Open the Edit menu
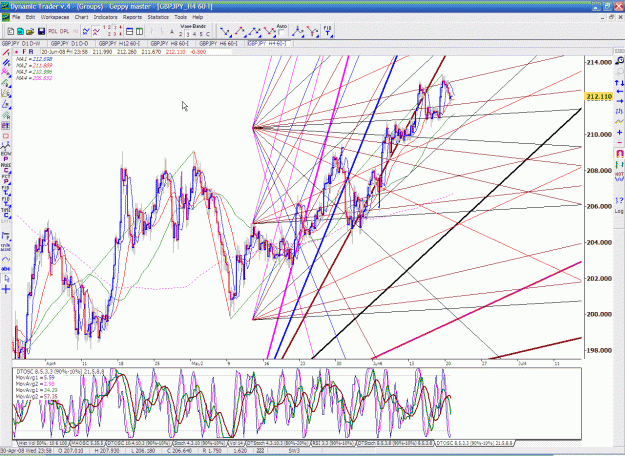625x456 pixels. pos(30,17)
